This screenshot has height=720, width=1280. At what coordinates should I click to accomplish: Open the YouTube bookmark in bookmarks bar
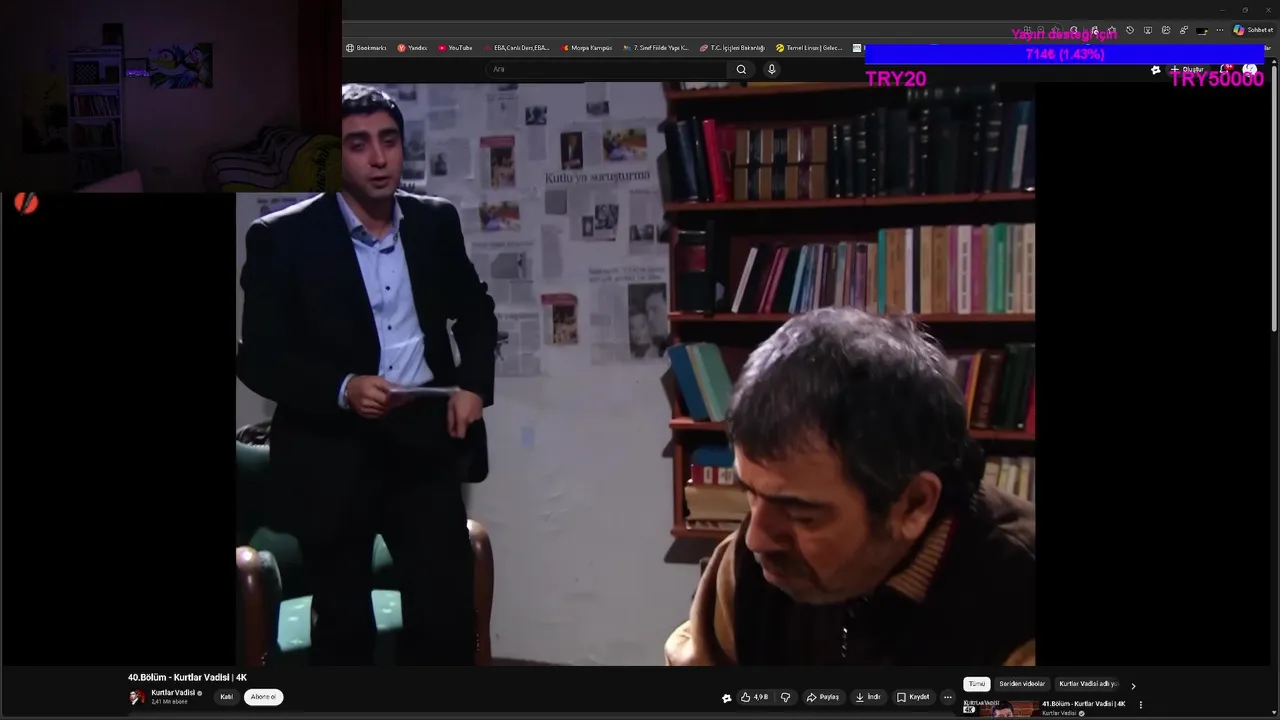[x=455, y=48]
